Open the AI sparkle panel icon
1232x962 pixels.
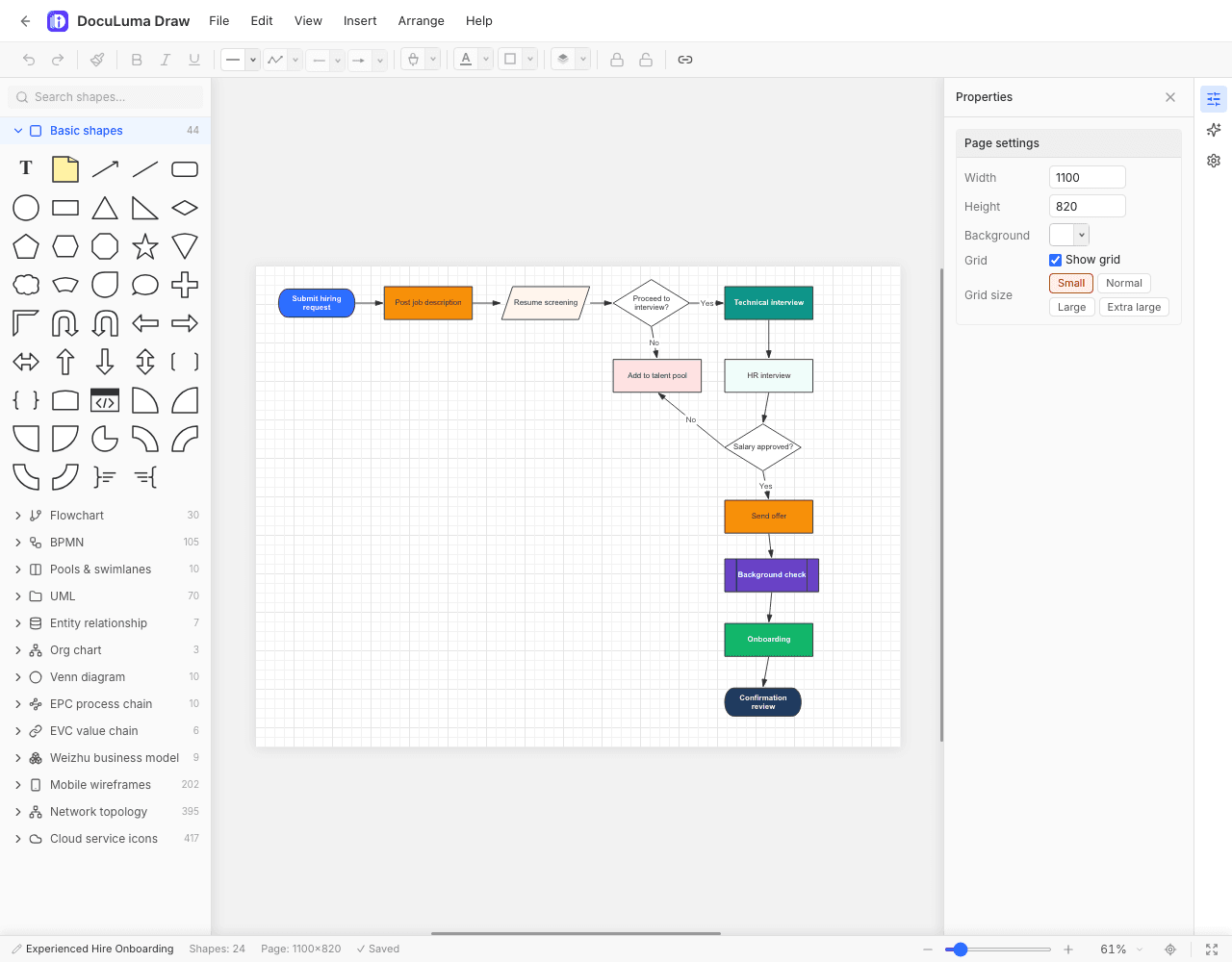click(x=1214, y=130)
